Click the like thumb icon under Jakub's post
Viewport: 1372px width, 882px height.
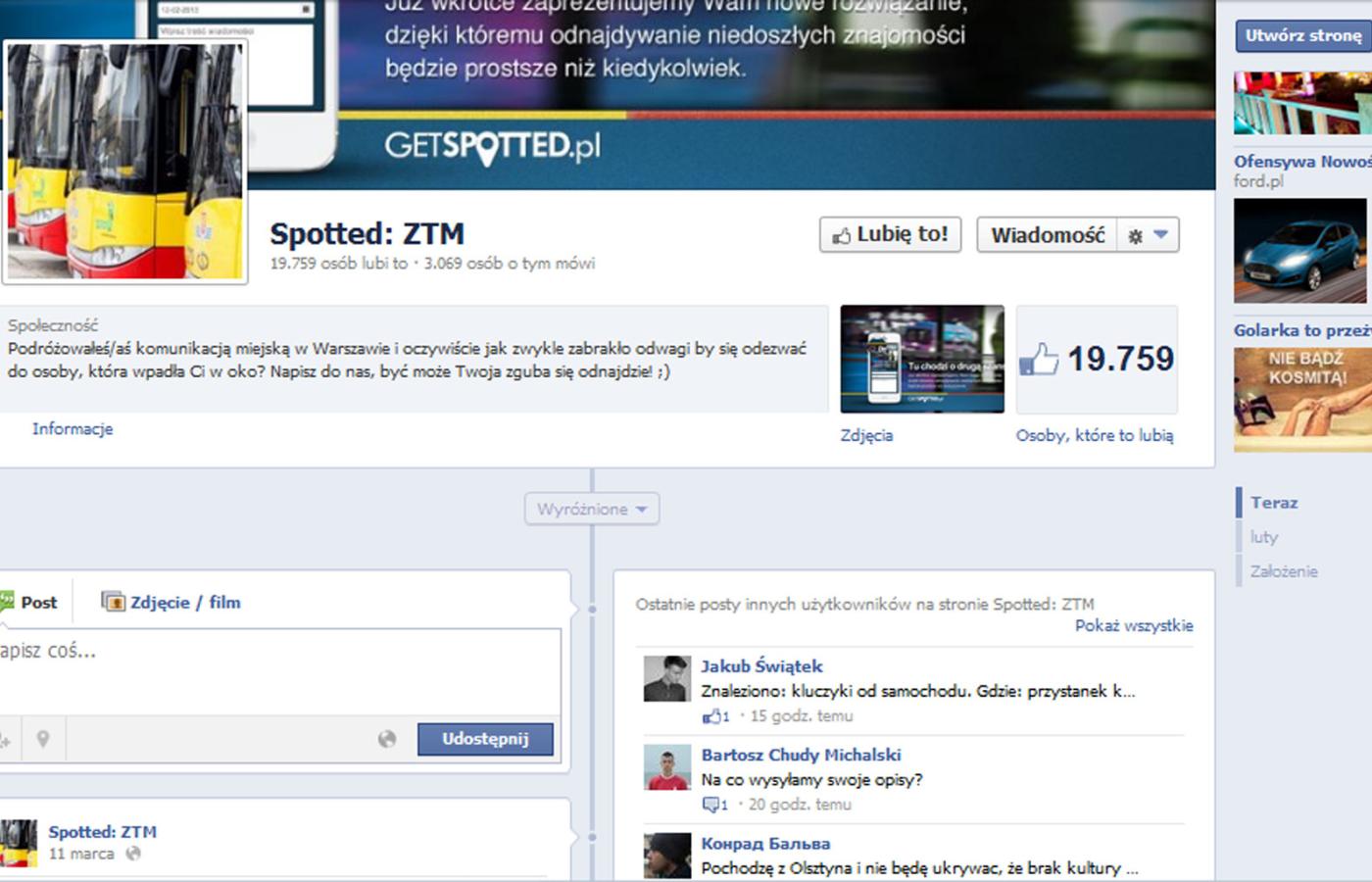(711, 716)
